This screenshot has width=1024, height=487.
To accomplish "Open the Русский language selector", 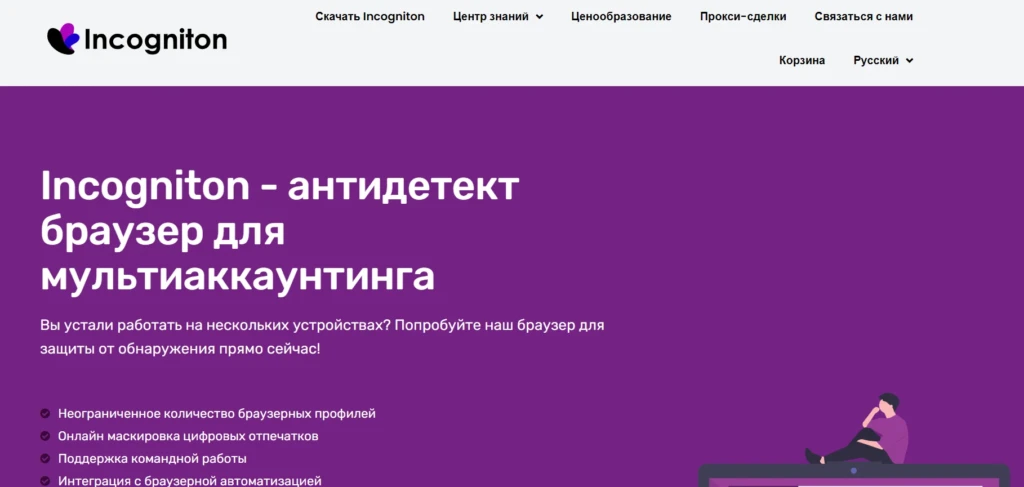I will pos(883,60).
